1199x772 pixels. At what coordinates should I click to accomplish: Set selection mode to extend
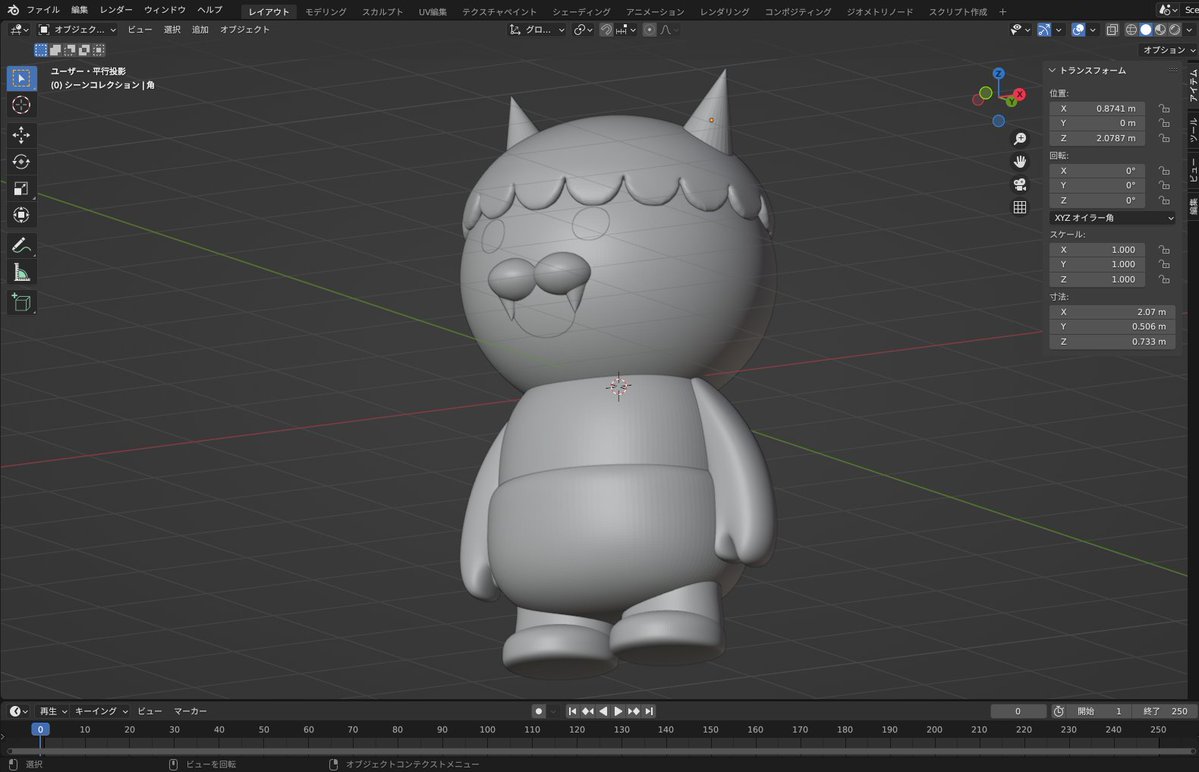[x=56, y=50]
